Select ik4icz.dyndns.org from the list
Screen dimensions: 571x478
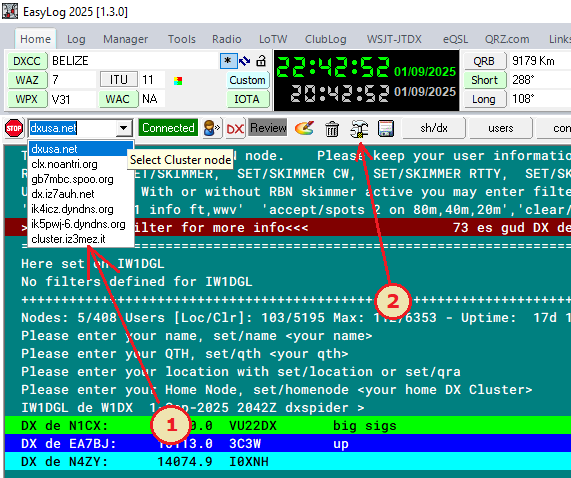coord(80,209)
